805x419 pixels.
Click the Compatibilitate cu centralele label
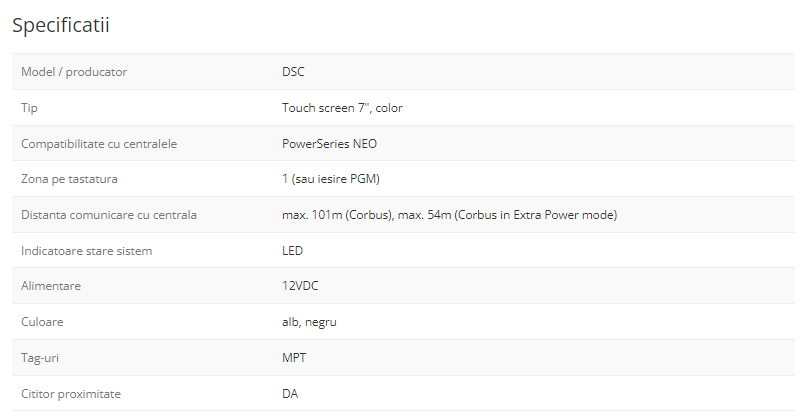[99, 144]
